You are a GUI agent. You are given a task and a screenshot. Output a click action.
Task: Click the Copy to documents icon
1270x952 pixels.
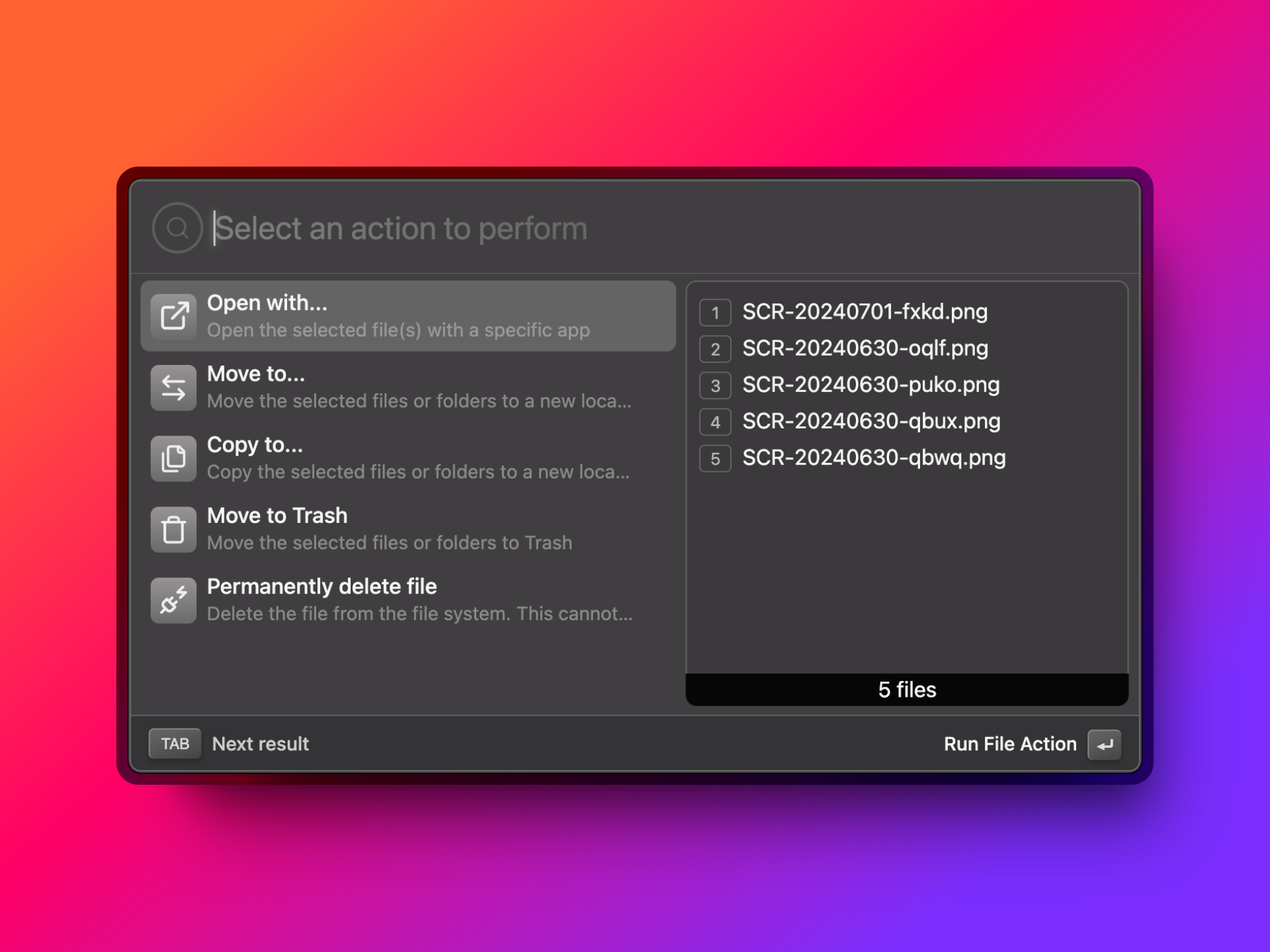tap(173, 458)
